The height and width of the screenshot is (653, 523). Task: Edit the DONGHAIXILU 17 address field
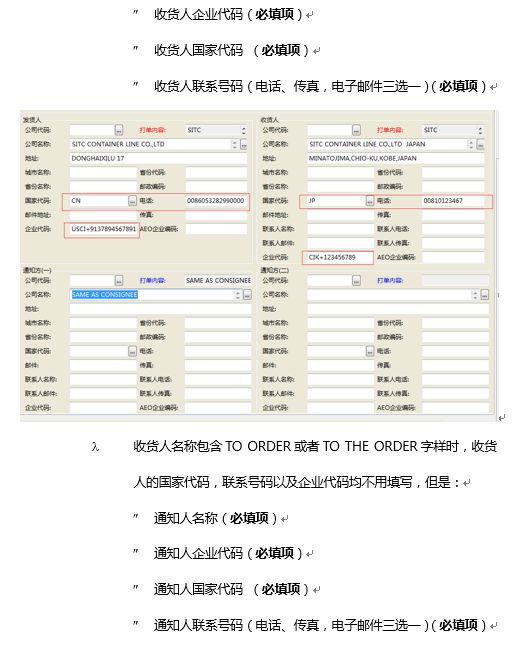click(158, 158)
